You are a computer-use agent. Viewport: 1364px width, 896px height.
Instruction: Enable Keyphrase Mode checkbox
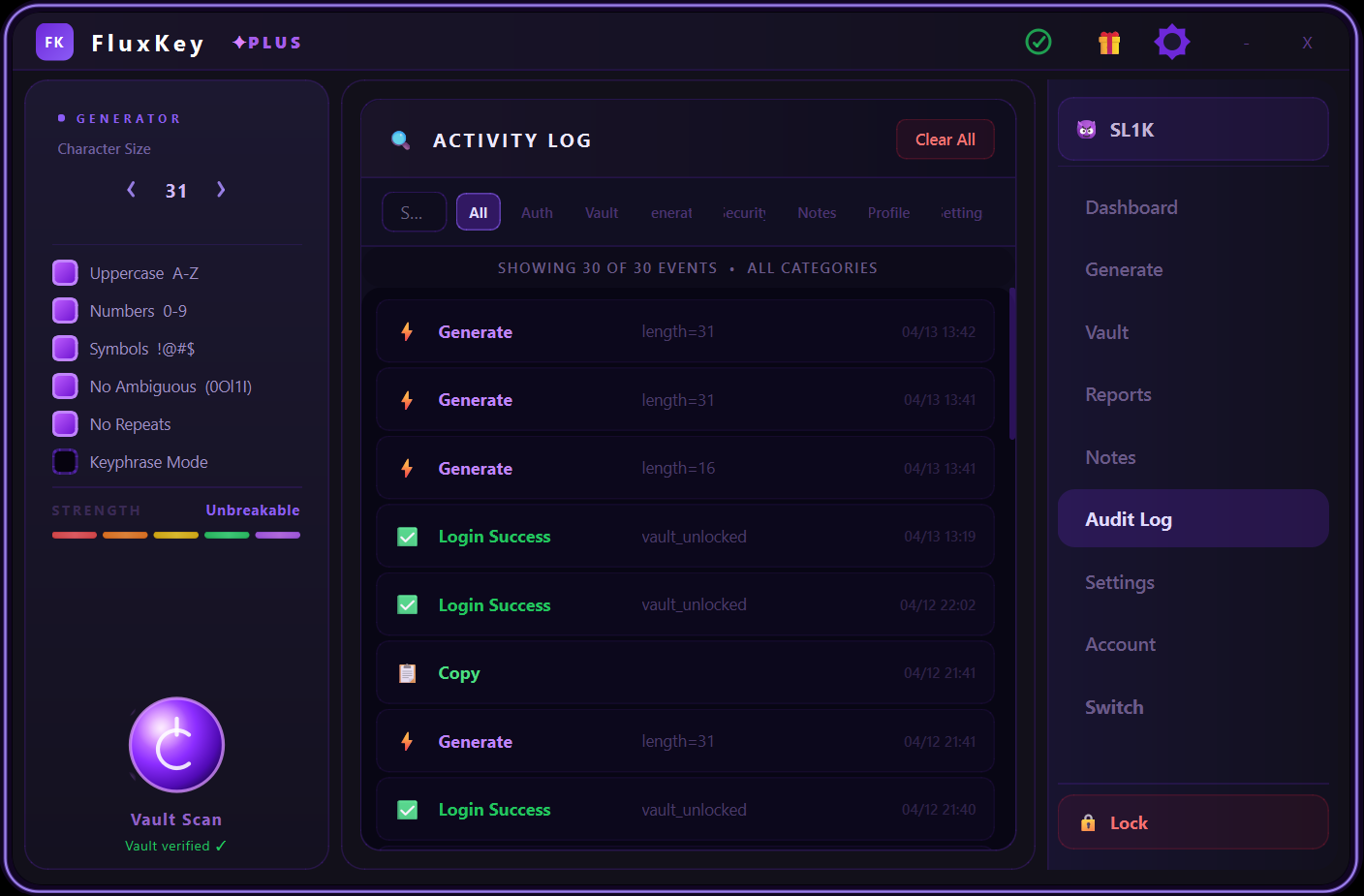click(65, 462)
